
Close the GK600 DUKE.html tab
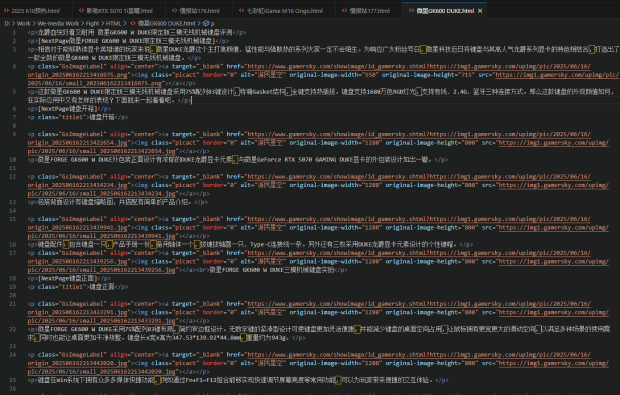(480, 11)
